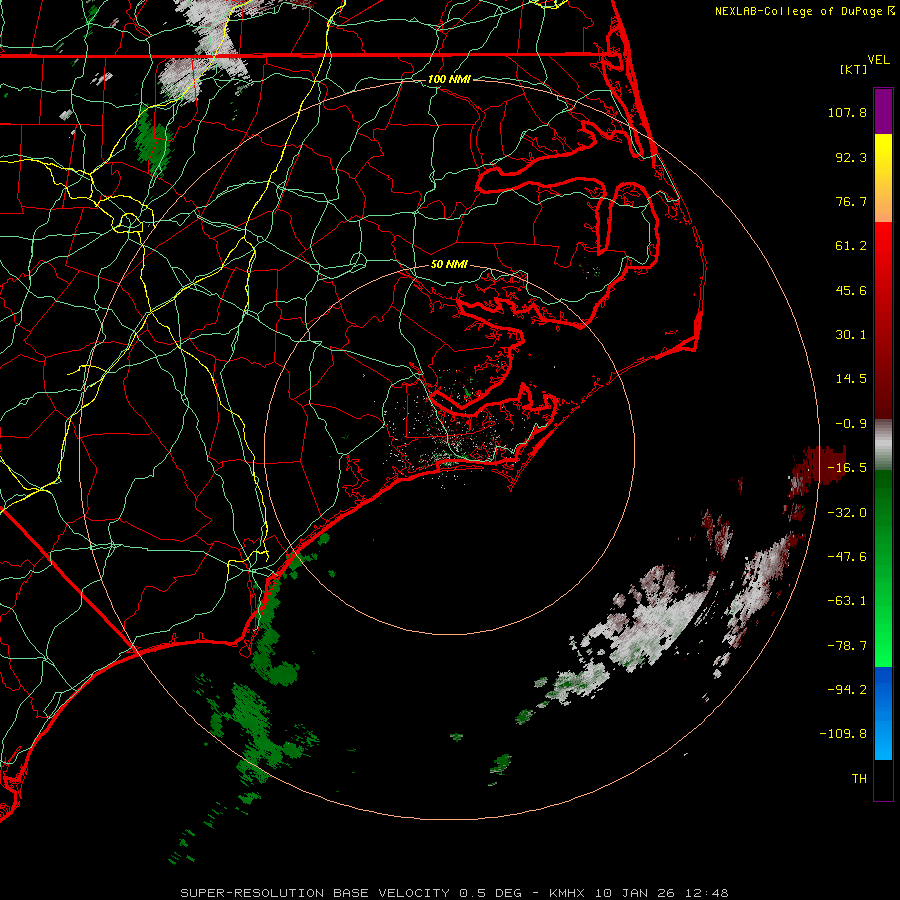Click the [KT] units label
This screenshot has height=900, width=900.
point(853,69)
